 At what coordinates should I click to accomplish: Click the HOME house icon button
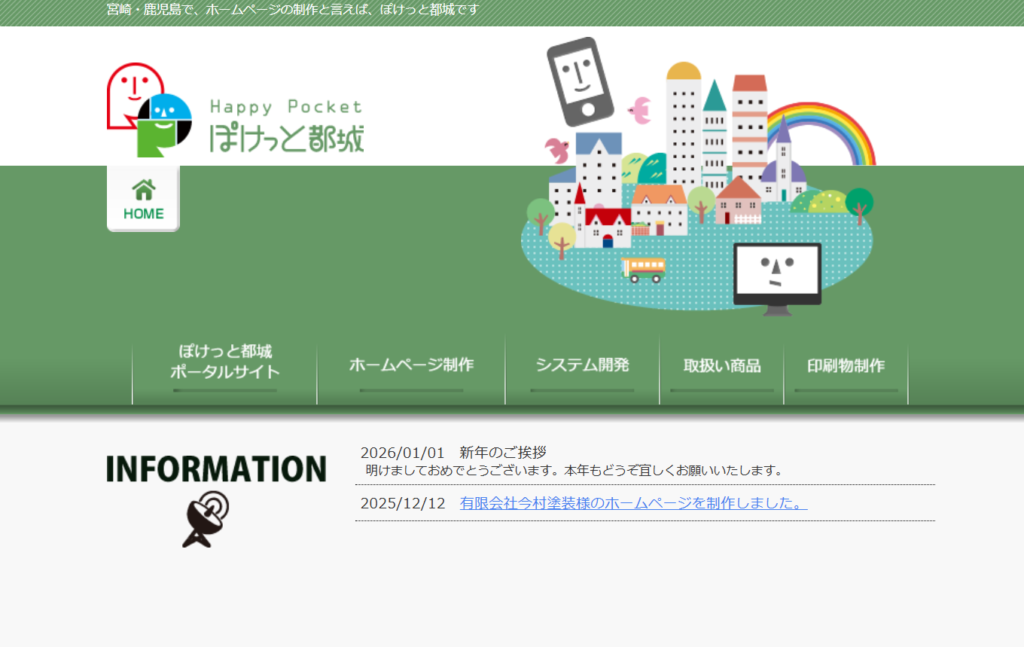click(143, 199)
